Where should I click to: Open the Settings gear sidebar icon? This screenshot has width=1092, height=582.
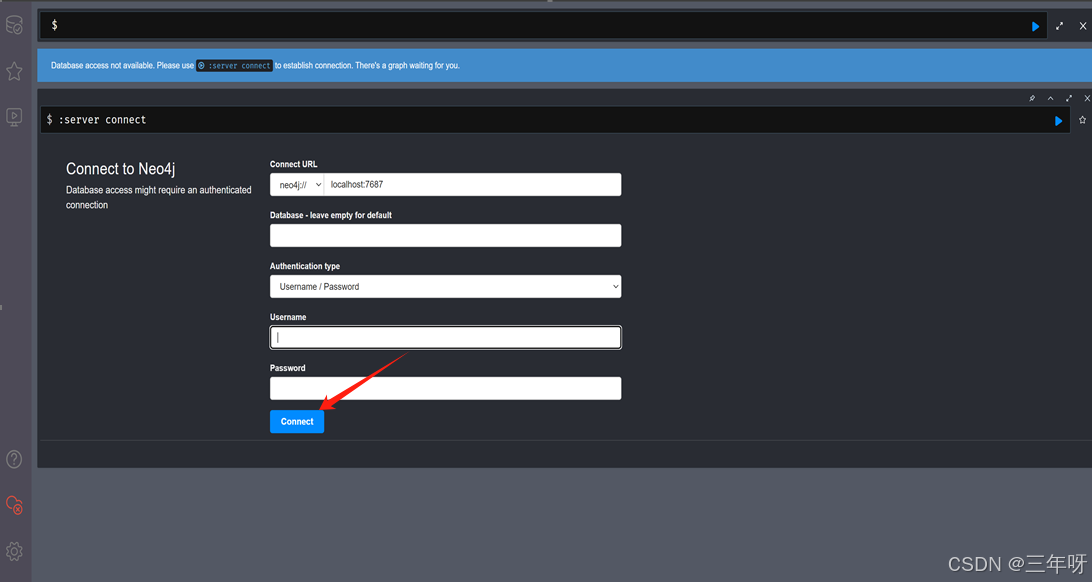tap(14, 551)
